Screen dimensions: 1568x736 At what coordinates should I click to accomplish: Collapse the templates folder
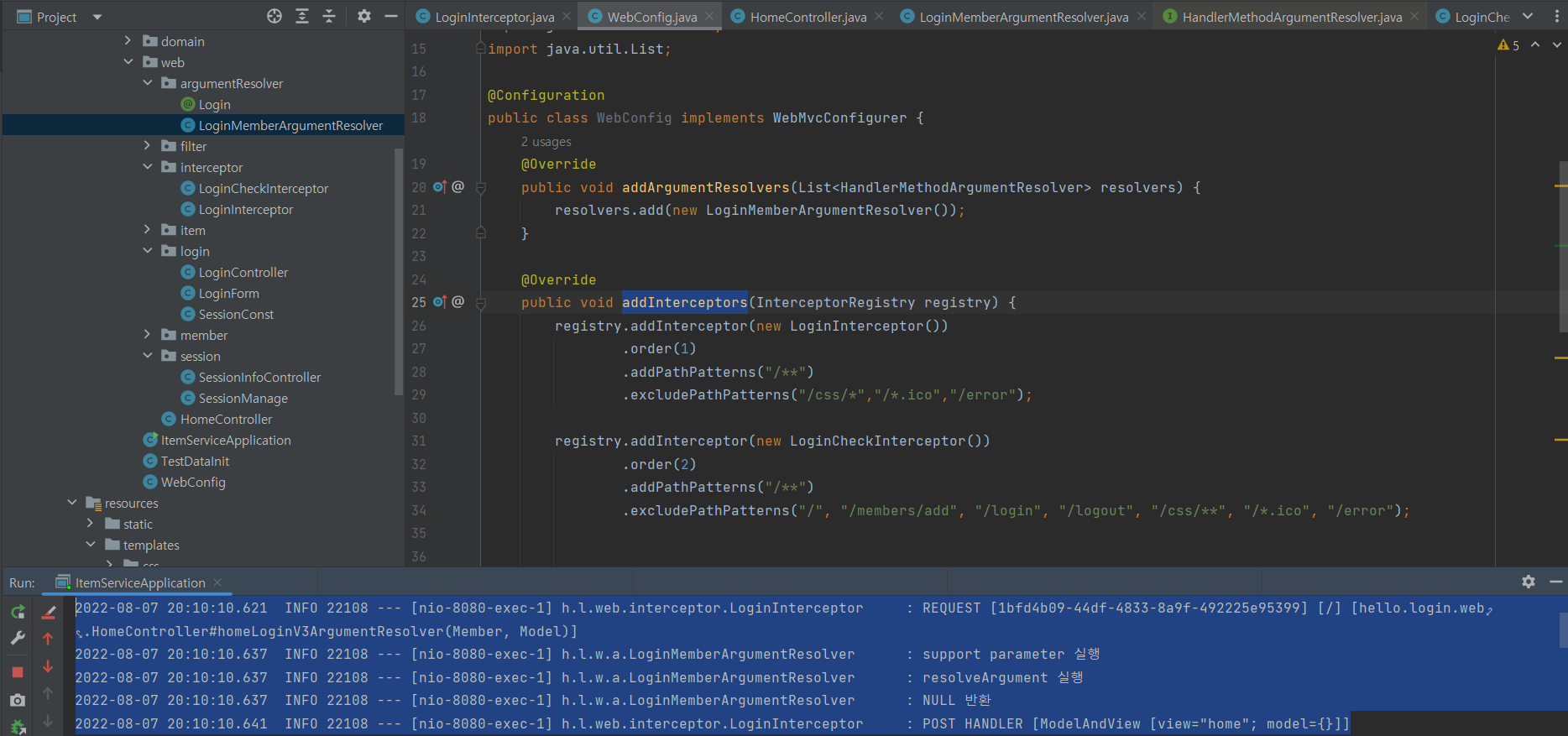(x=91, y=544)
